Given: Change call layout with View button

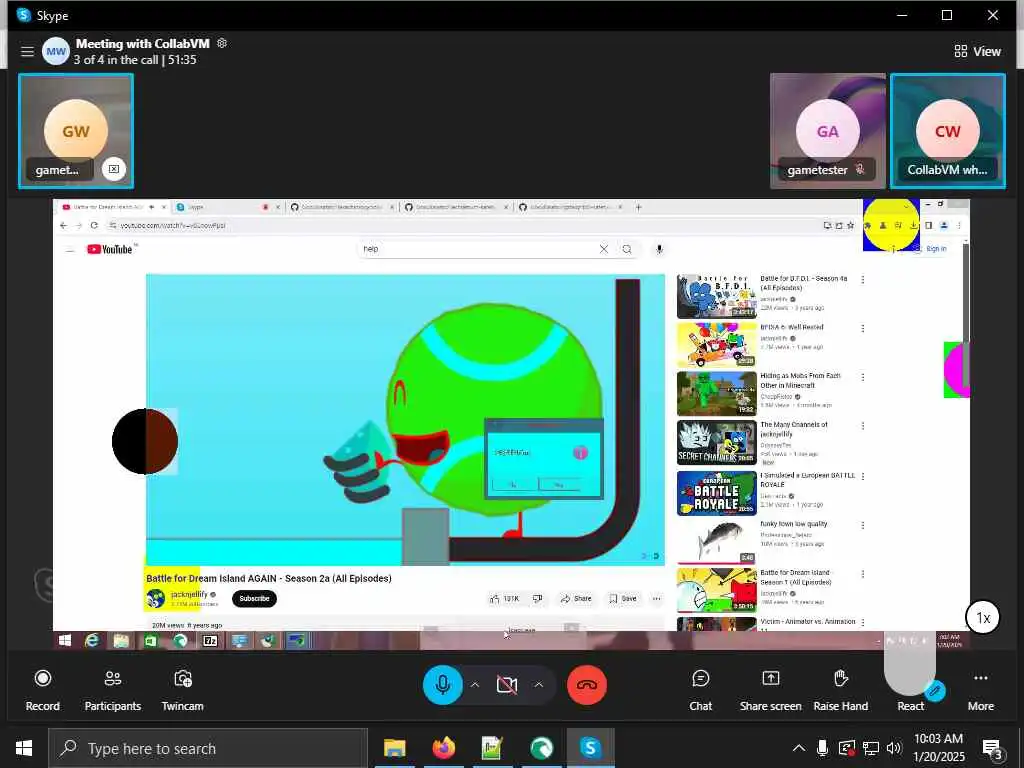Looking at the screenshot, I should [x=977, y=51].
